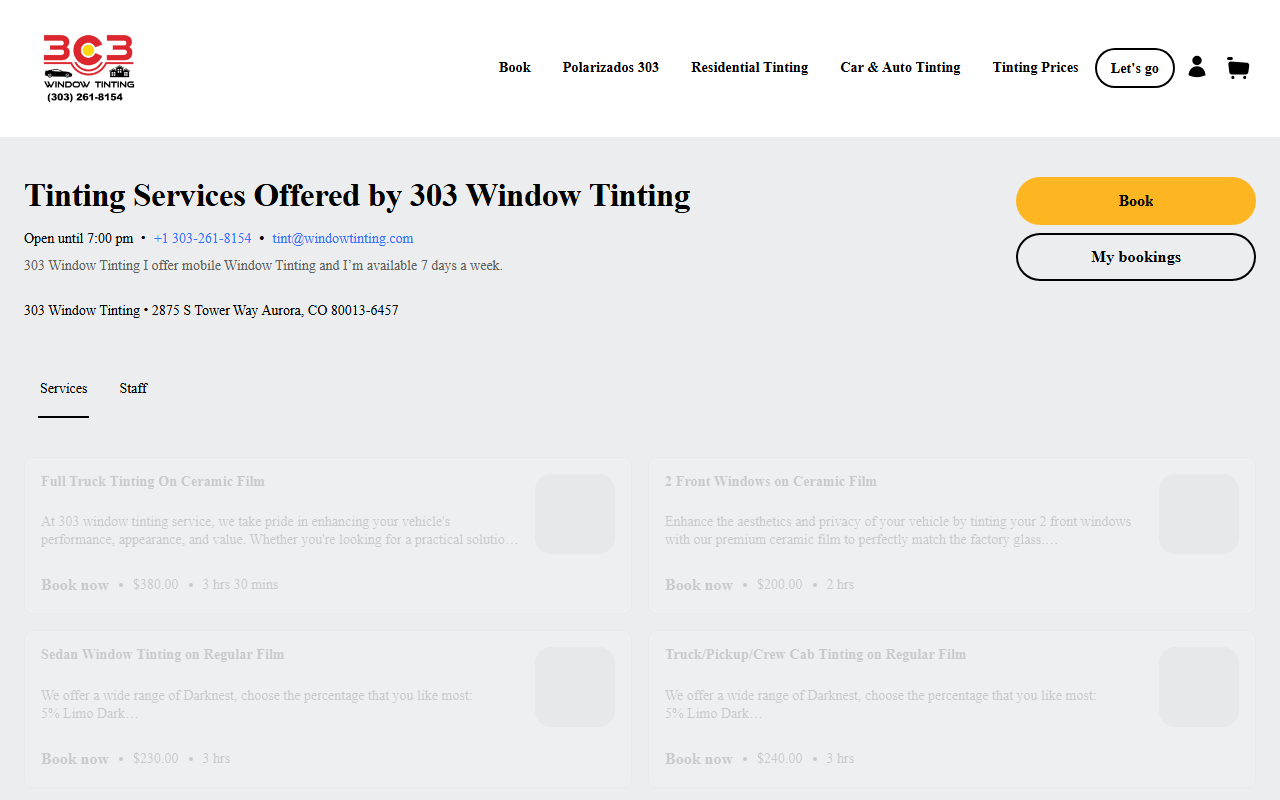Image resolution: width=1280 pixels, height=800 pixels.
Task: Select the Services tab
Action: click(64, 389)
